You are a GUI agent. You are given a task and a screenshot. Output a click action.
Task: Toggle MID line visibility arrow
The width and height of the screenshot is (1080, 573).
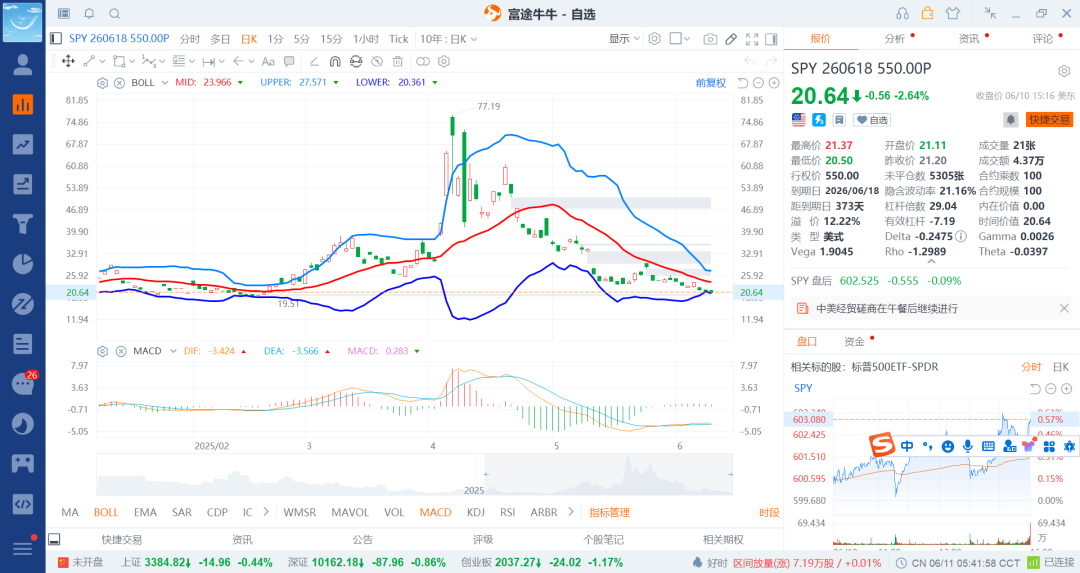pos(240,83)
